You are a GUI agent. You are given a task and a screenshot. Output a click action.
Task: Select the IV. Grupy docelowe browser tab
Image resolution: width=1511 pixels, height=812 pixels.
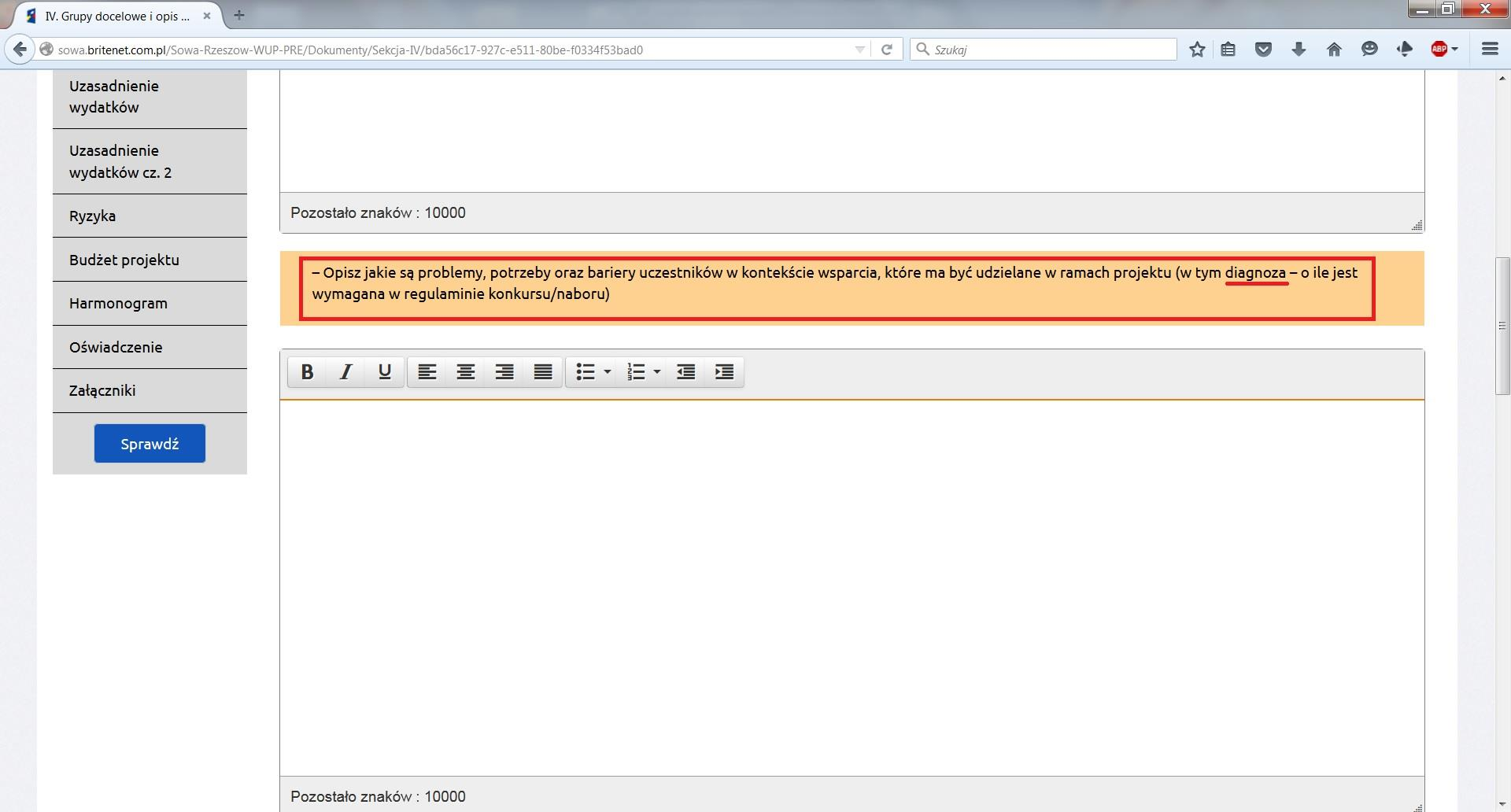[116, 16]
